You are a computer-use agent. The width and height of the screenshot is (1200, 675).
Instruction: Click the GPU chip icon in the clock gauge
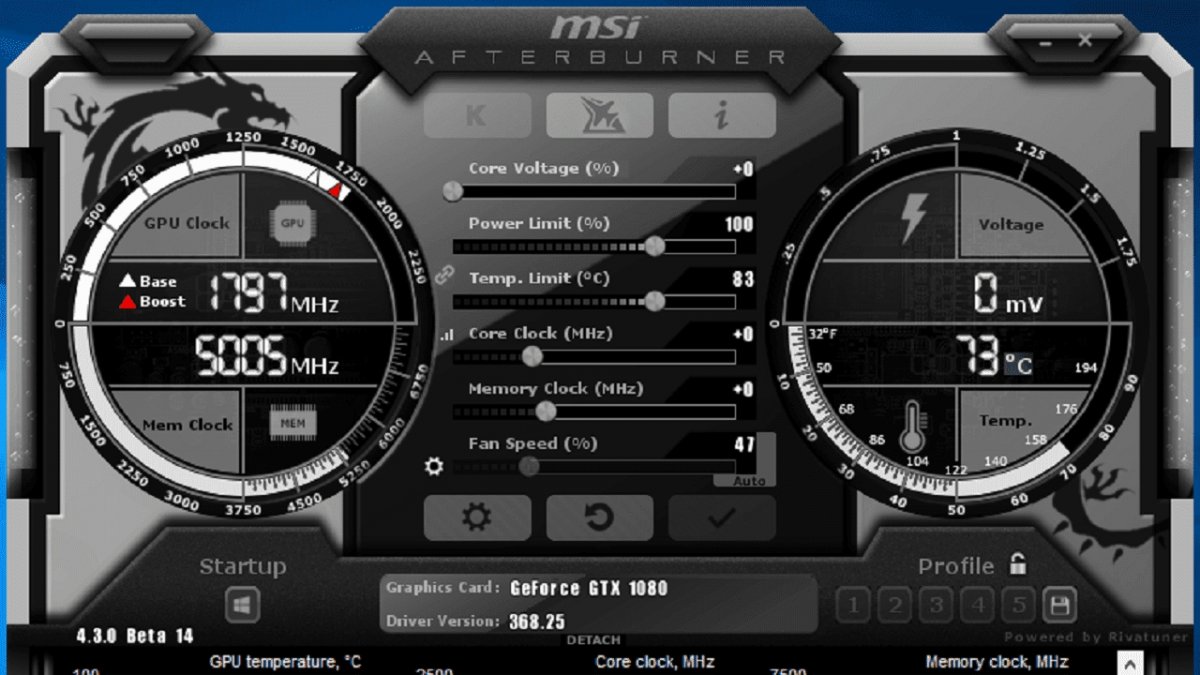click(x=292, y=223)
